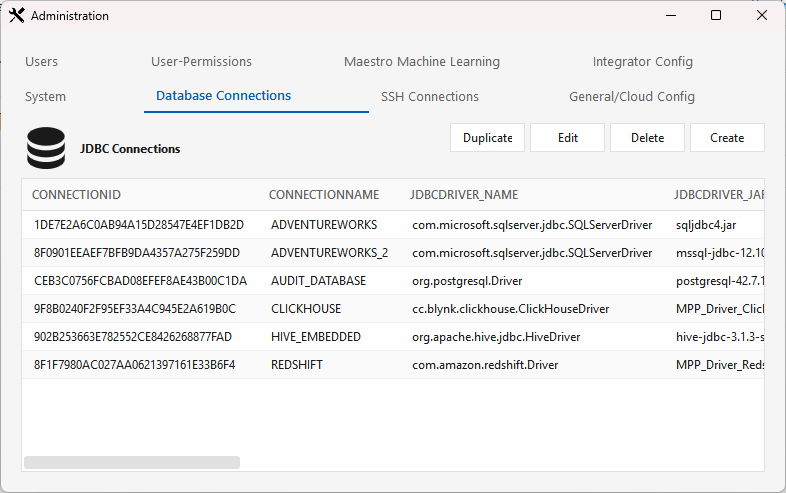Click the MPP_Driver jar cell in REDSHIFT row
Image resolution: width=786 pixels, height=493 pixels.
(720, 365)
